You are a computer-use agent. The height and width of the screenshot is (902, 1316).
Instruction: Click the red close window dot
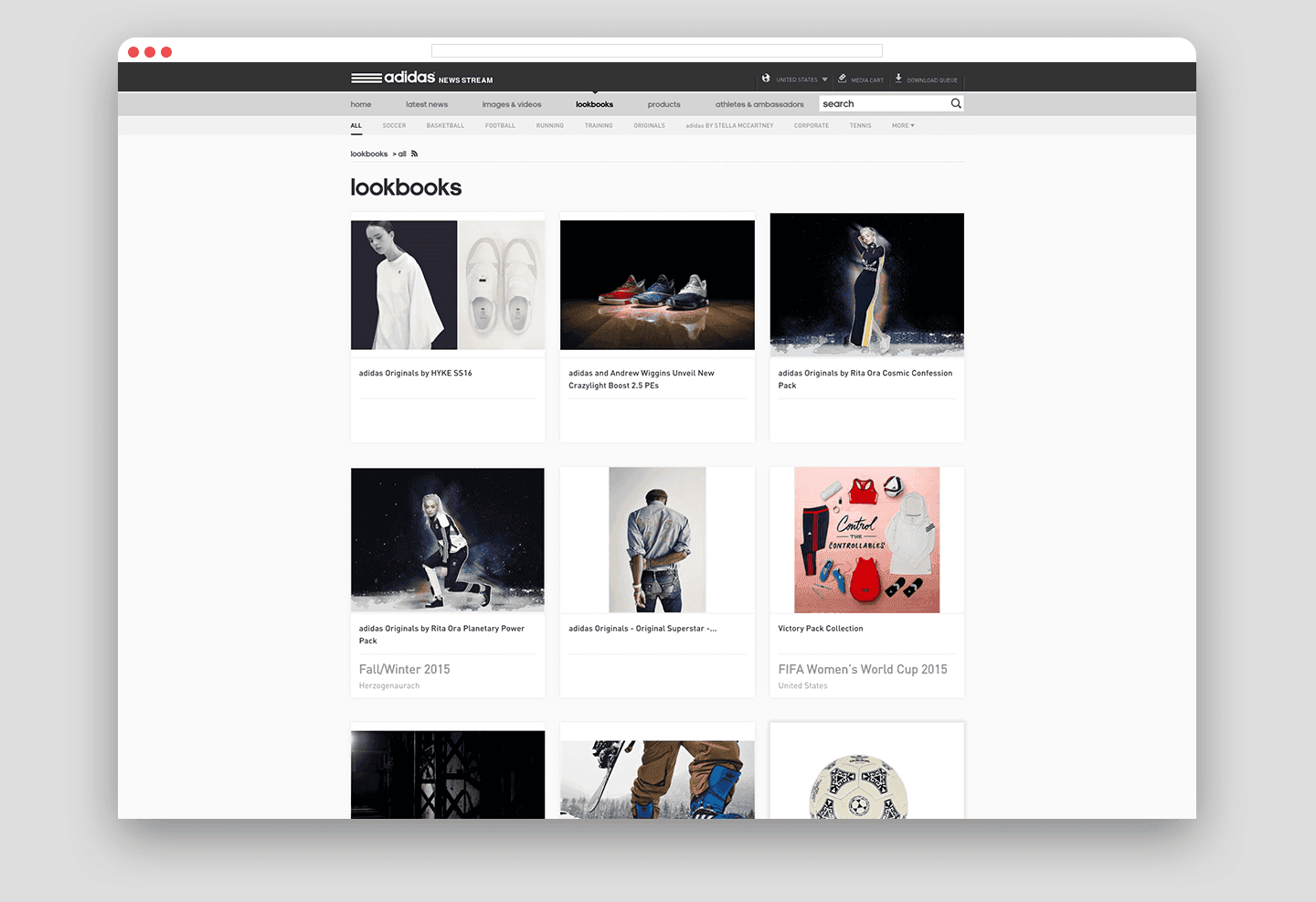click(x=133, y=52)
